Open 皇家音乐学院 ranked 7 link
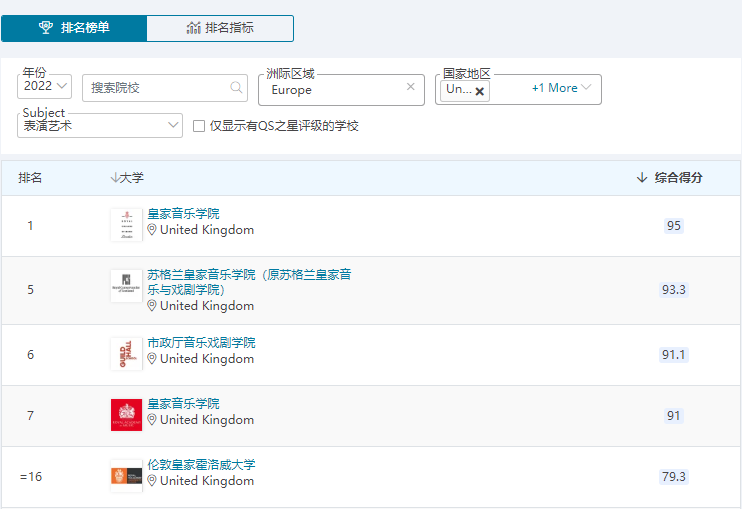Image resolution: width=742 pixels, height=509 pixels. 183,404
